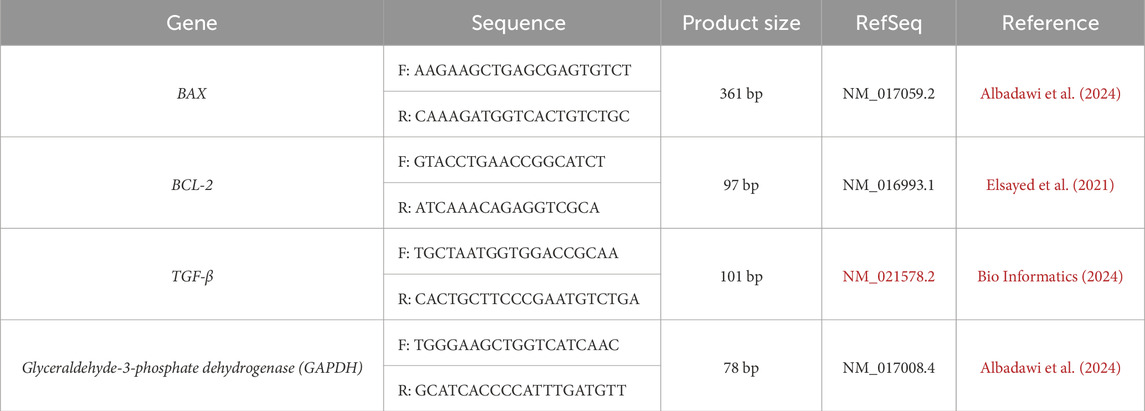Select the GAPDH gene name cell
Viewport: 1145px width, 411px height.
tap(190, 364)
